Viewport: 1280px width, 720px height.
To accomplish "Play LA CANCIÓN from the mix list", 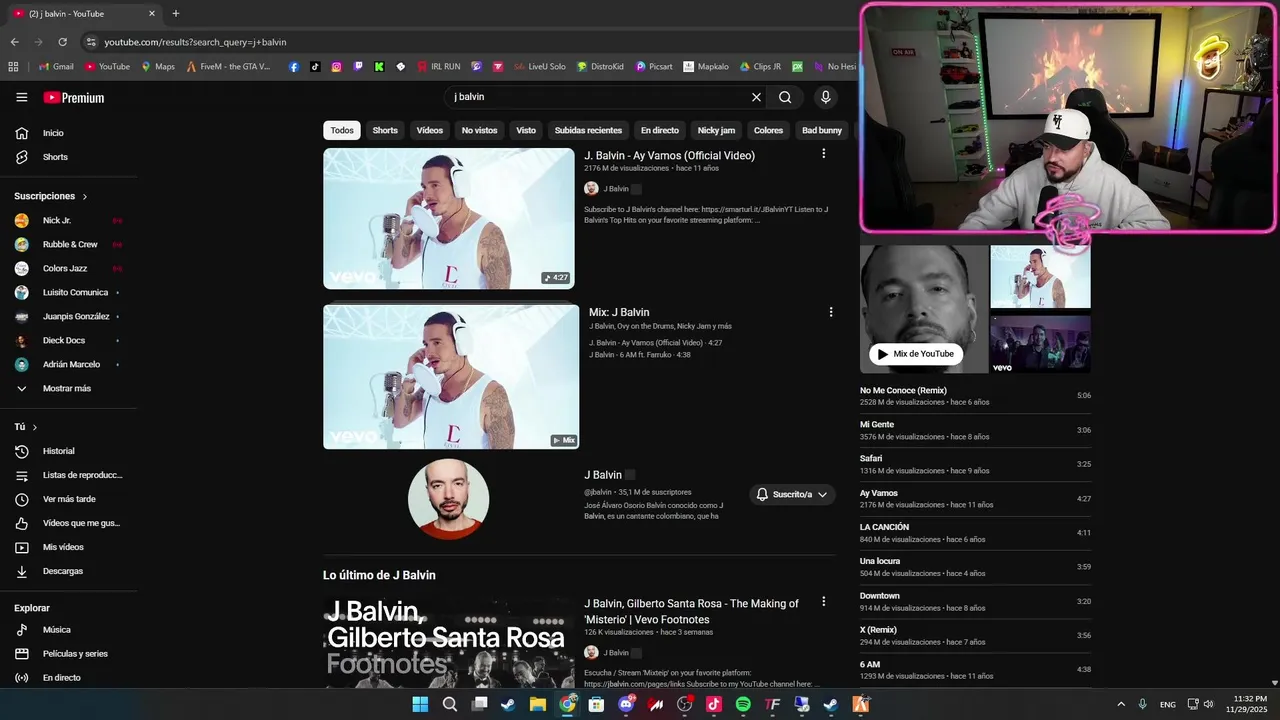I will tap(975, 533).
